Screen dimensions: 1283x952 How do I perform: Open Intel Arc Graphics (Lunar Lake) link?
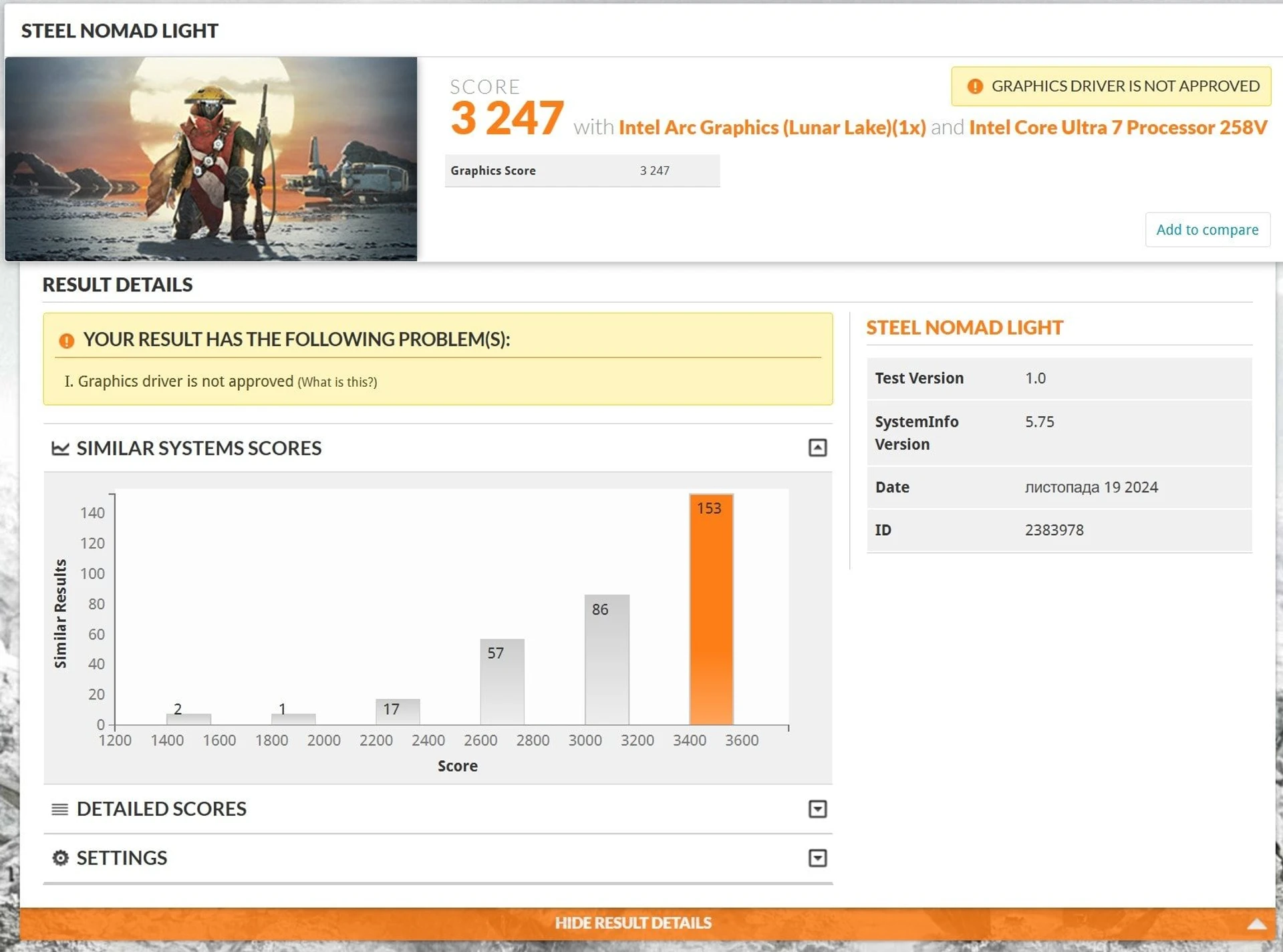[x=772, y=127]
